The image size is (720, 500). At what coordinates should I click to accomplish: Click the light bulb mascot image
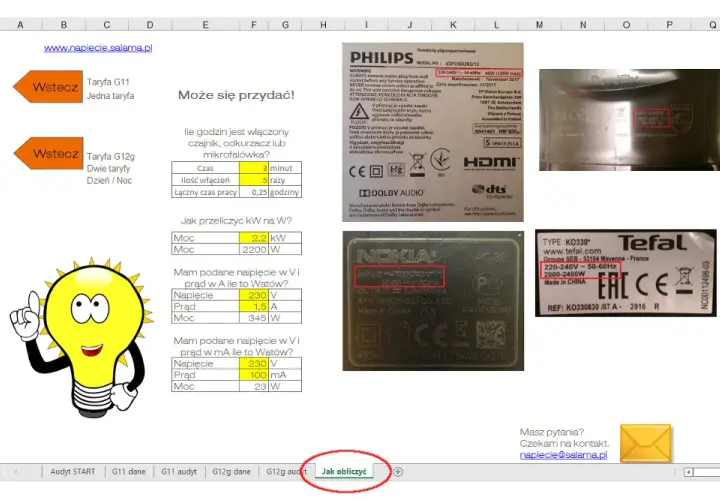(81, 338)
